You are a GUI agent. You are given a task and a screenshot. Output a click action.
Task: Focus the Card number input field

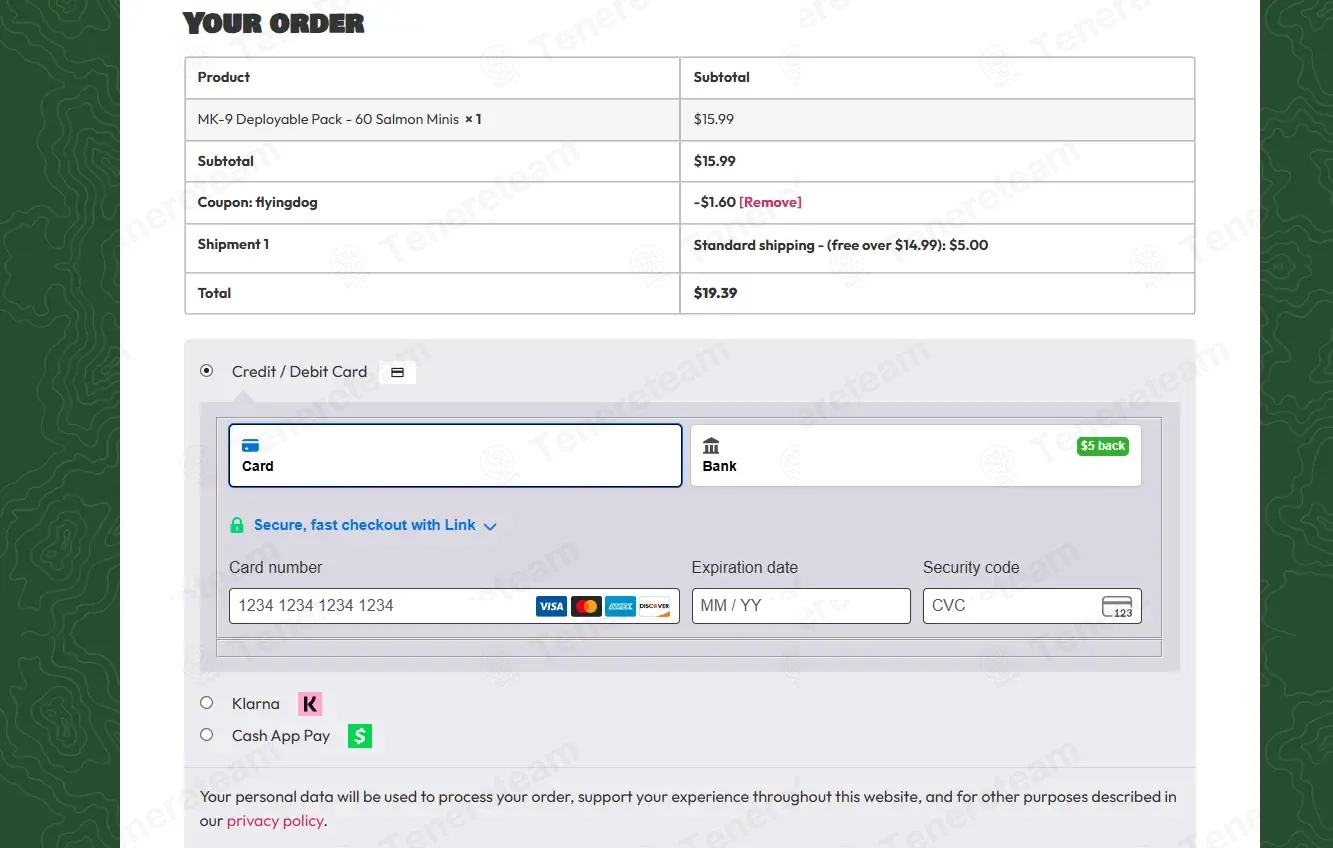(454, 606)
